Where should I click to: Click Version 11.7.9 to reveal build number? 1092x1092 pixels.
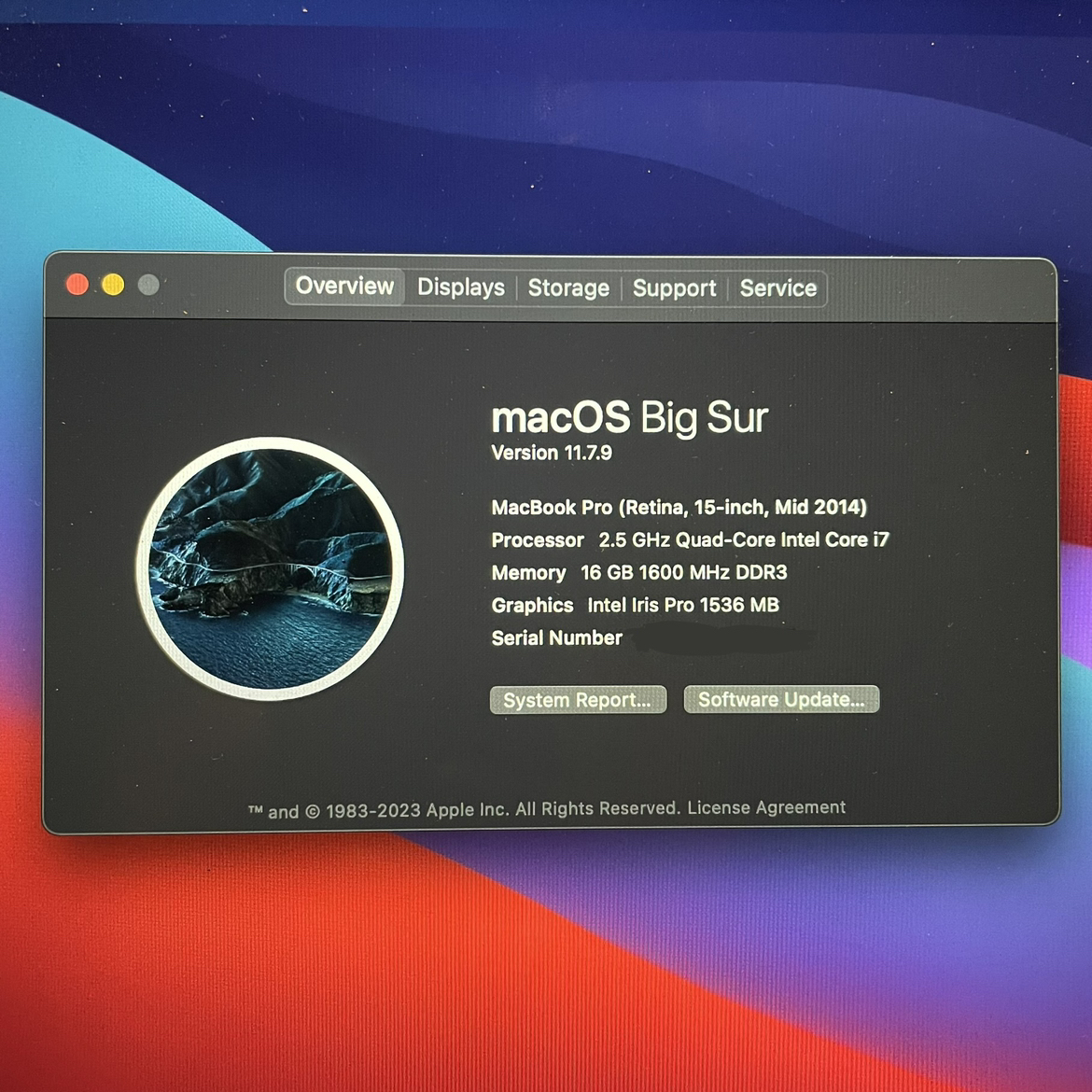point(552,454)
